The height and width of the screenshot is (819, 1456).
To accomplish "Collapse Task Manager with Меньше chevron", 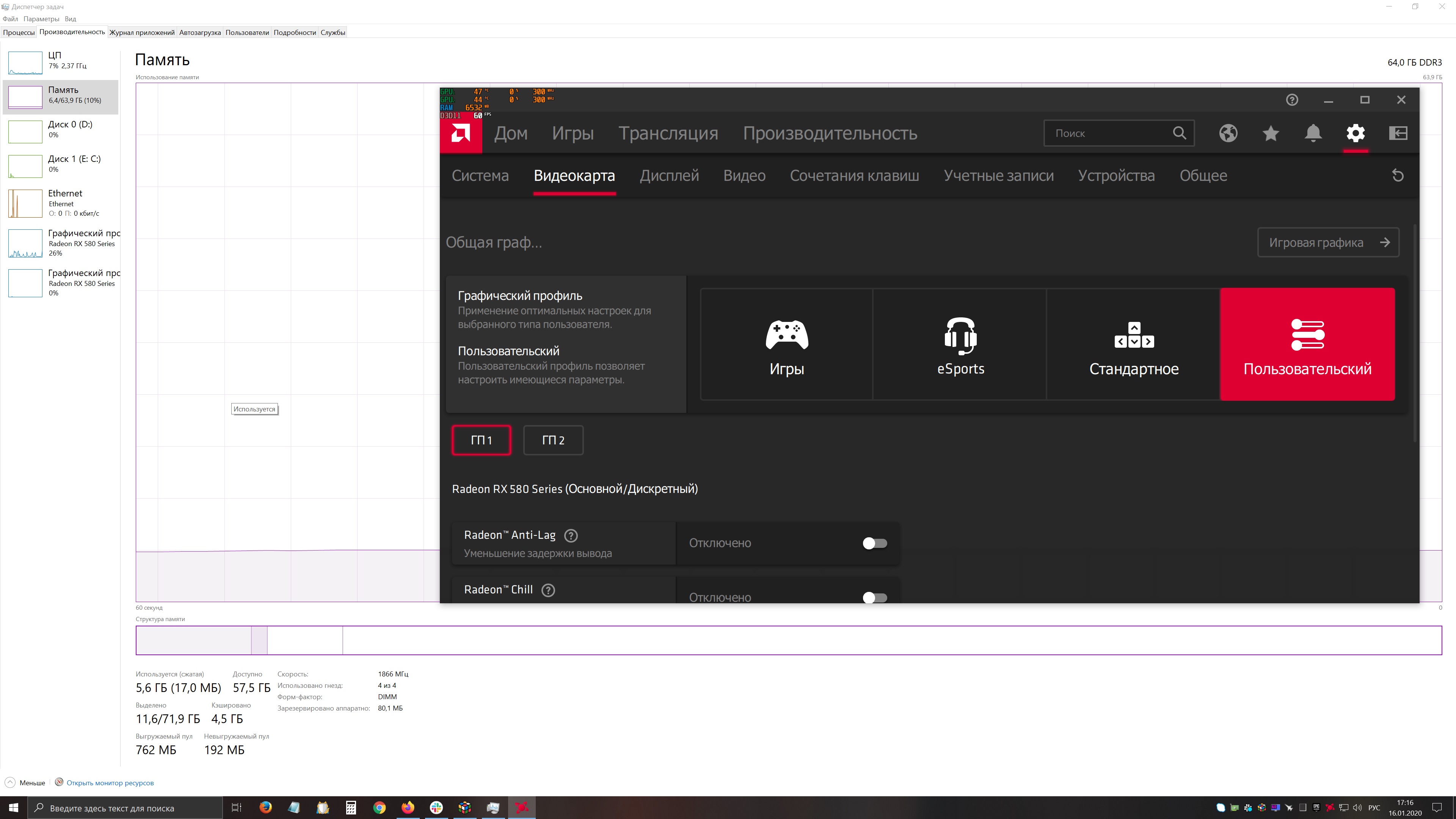I will pos(10,783).
